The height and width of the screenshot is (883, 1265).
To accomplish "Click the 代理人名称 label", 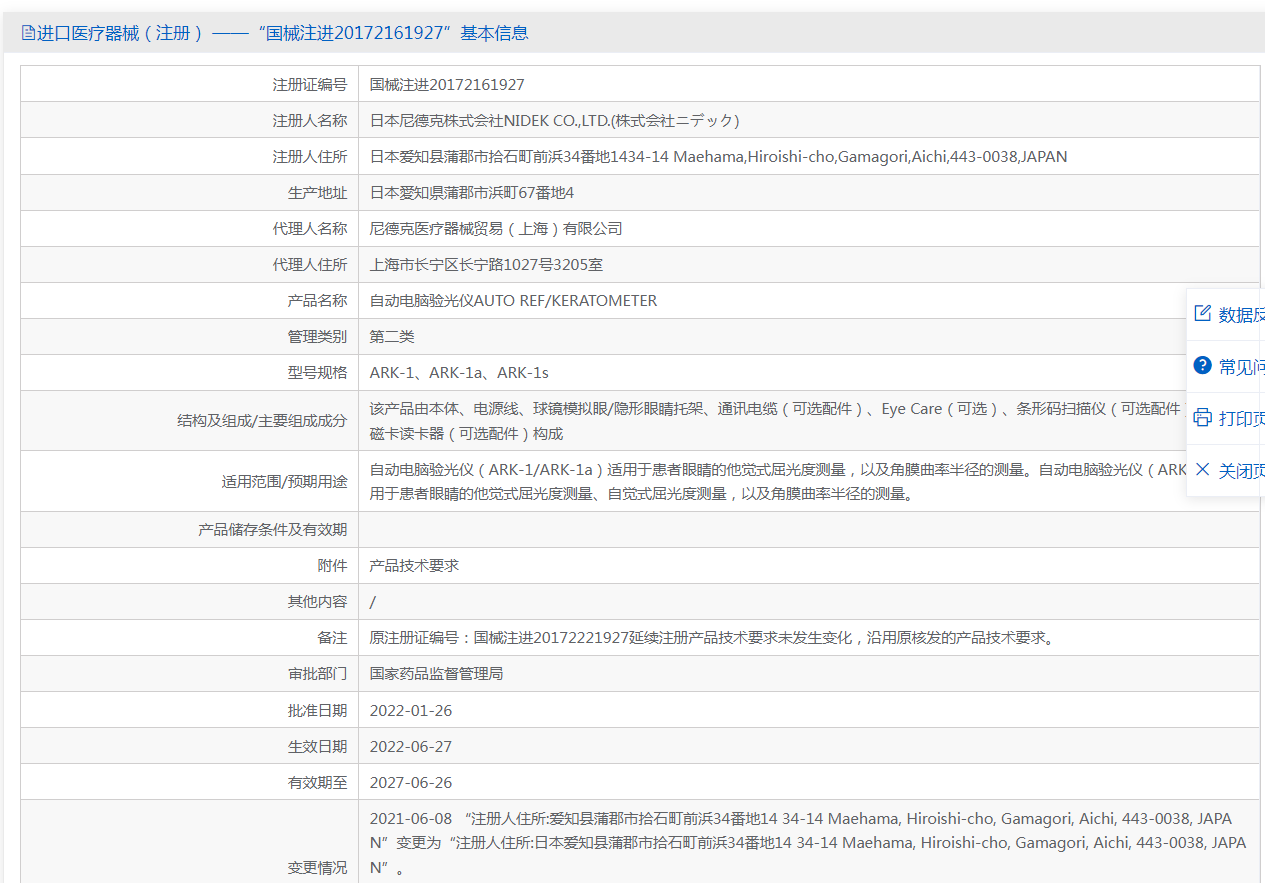I will pos(310,228).
